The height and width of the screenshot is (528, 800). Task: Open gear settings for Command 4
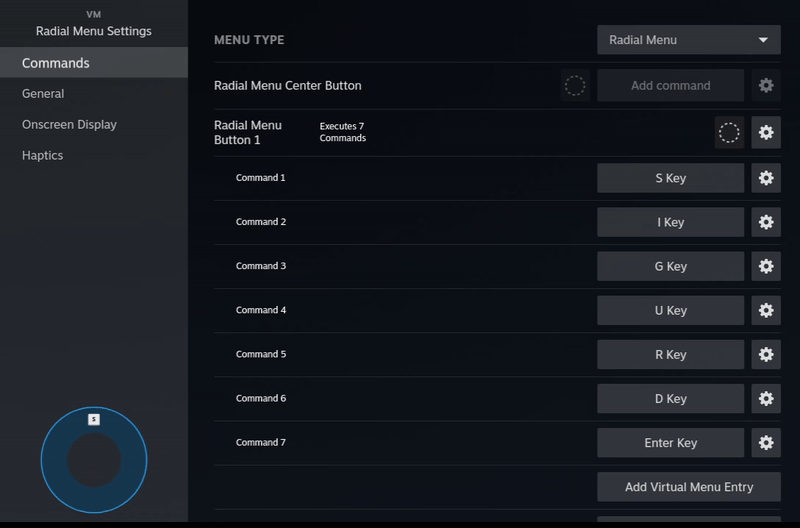coord(766,310)
